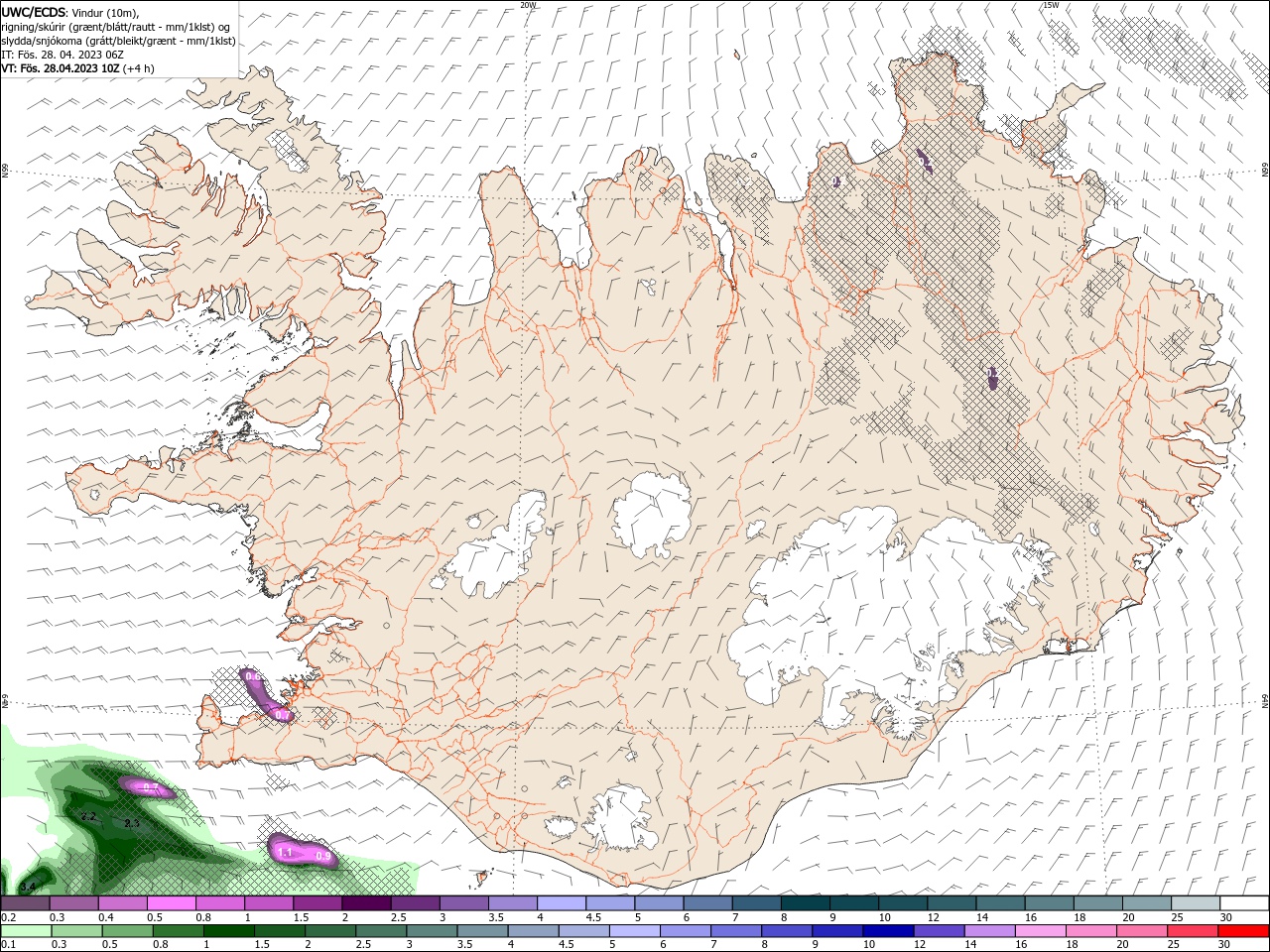Click the 20W longitude label at the top edge of the map
The image size is (1270, 952).
tap(528, 5)
